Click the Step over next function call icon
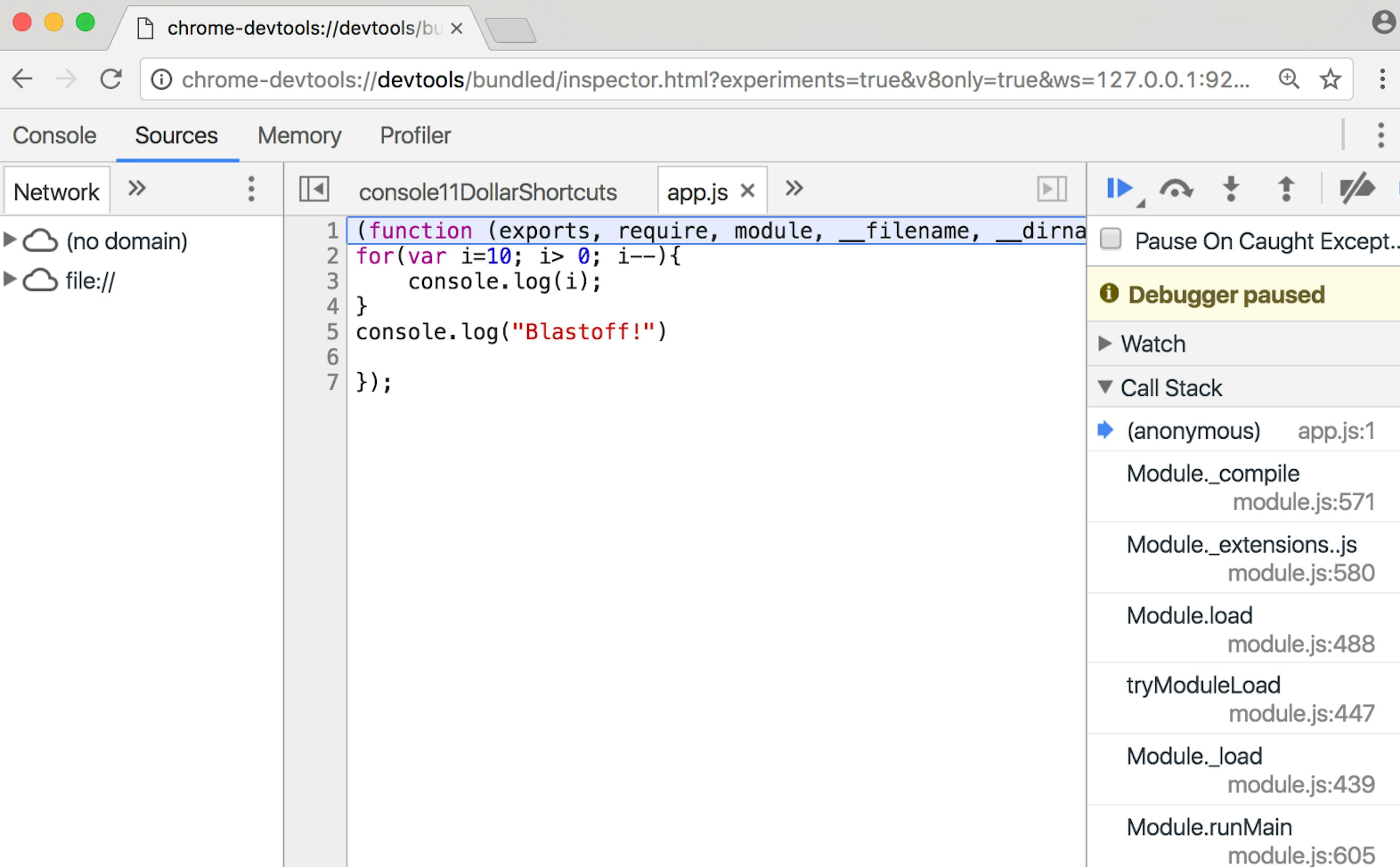This screenshot has height=867, width=1400. click(x=1177, y=190)
